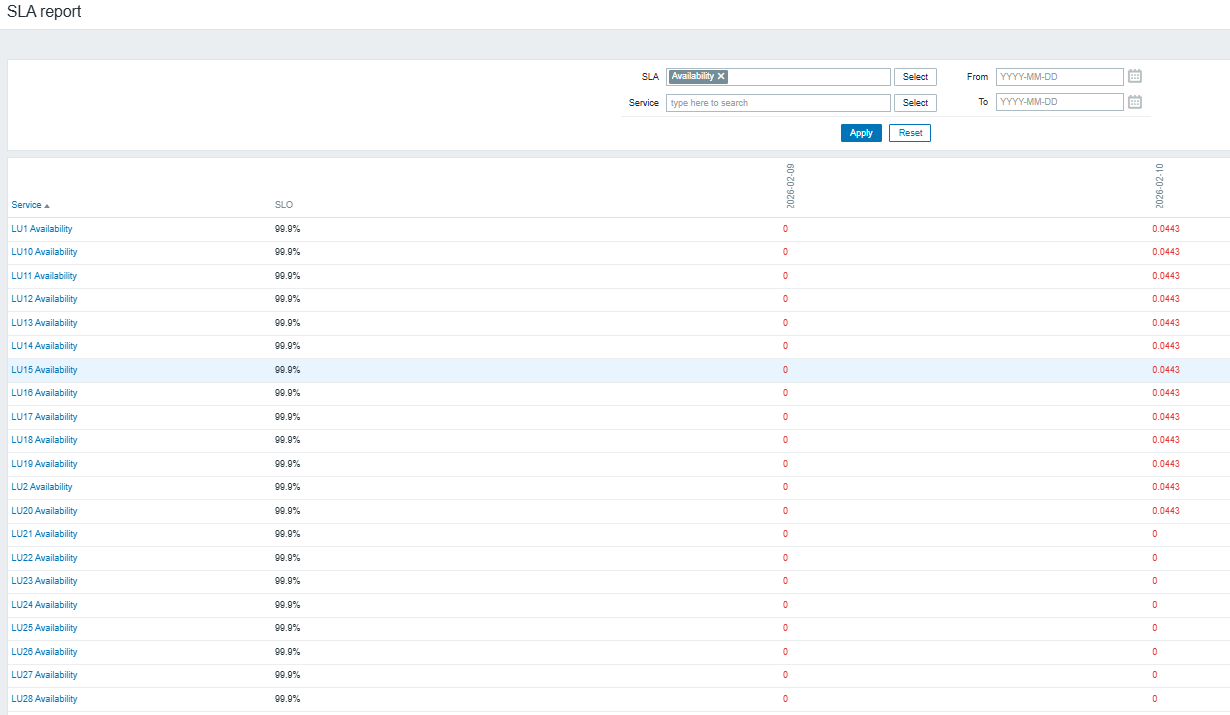Image resolution: width=1230 pixels, height=715 pixels.
Task: Open LU12 Availability service
Action: pyautogui.click(x=44, y=299)
